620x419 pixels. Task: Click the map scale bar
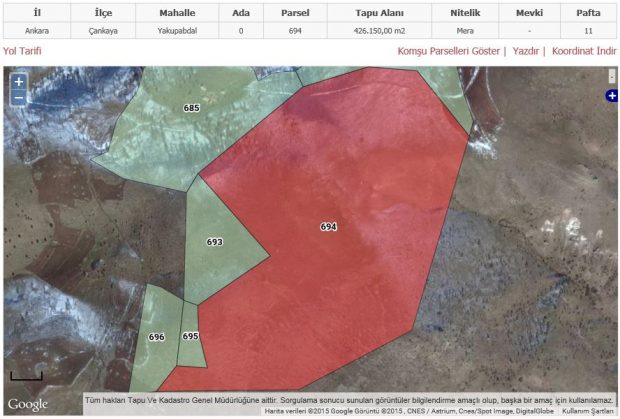pyautogui.click(x=26, y=378)
